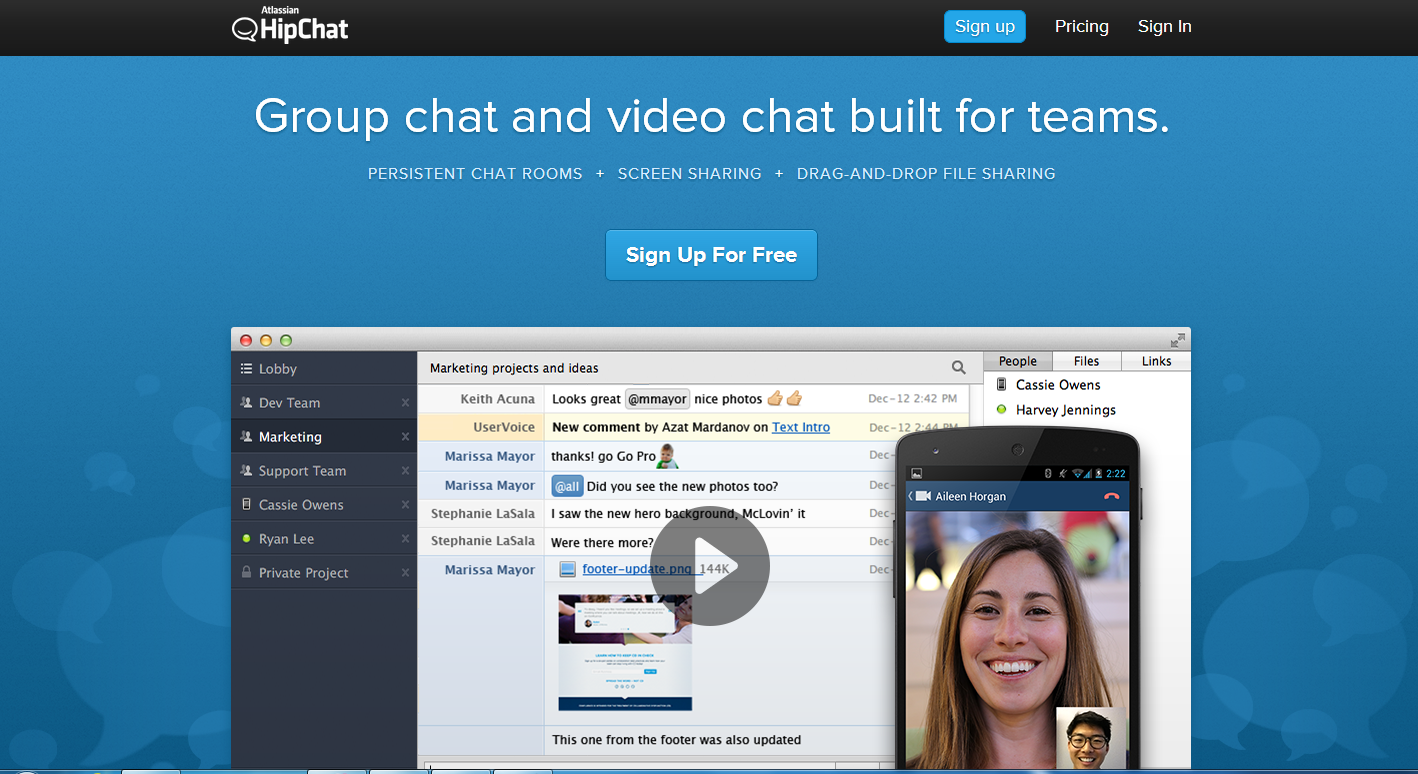Click the red close dot of app window
Viewport: 1418px width, 774px height.
246,340
